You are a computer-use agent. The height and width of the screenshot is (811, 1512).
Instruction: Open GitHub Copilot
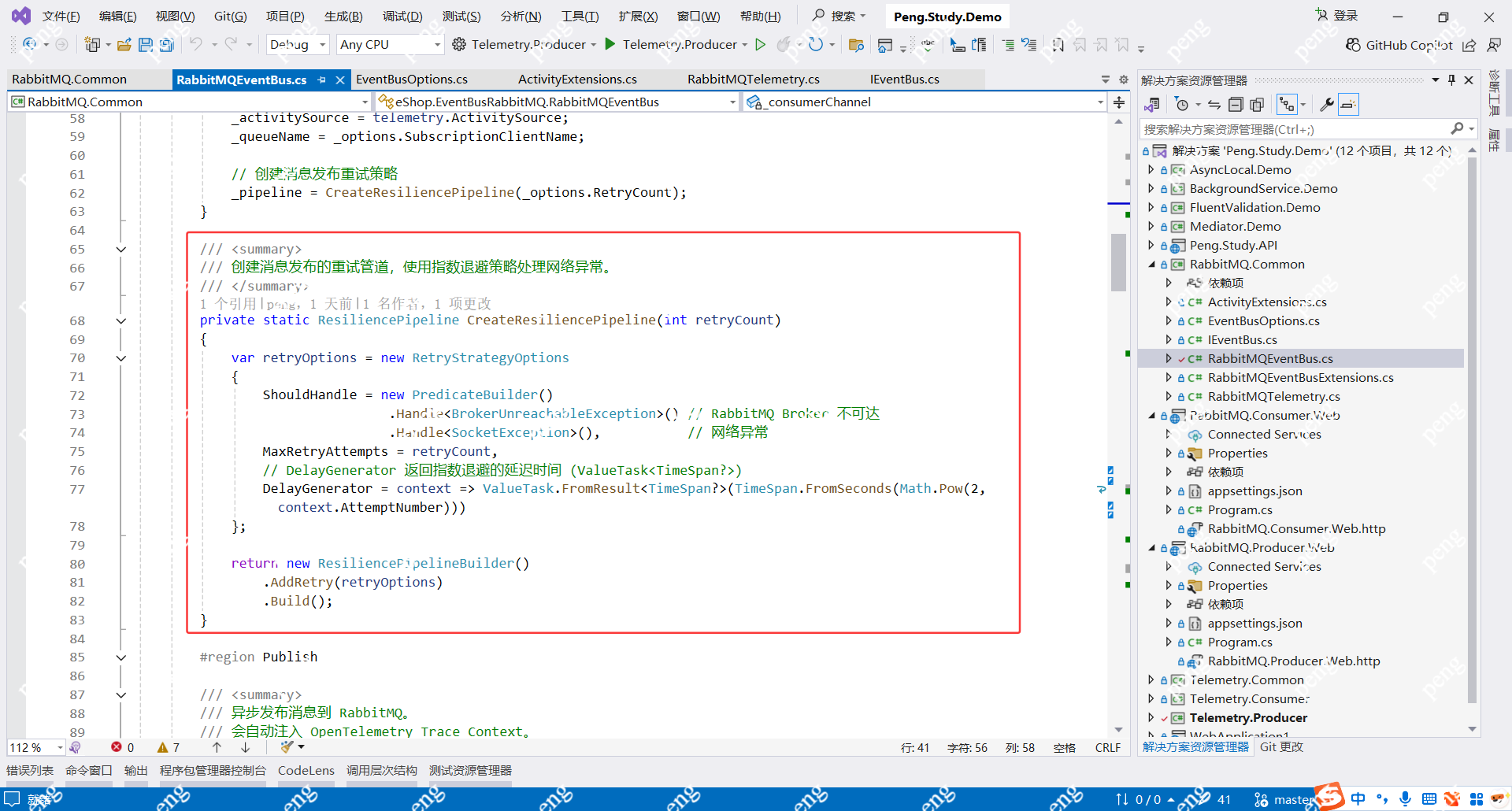[x=1399, y=45]
